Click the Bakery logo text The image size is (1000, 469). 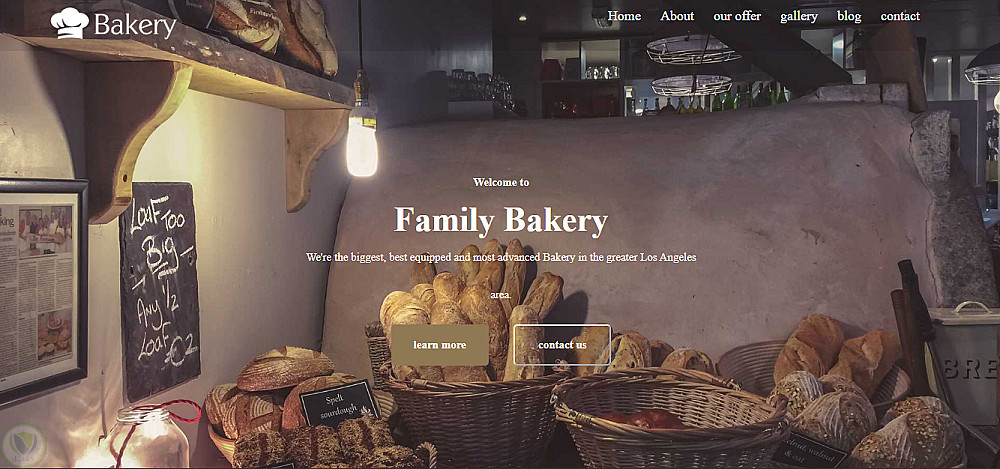[x=135, y=26]
